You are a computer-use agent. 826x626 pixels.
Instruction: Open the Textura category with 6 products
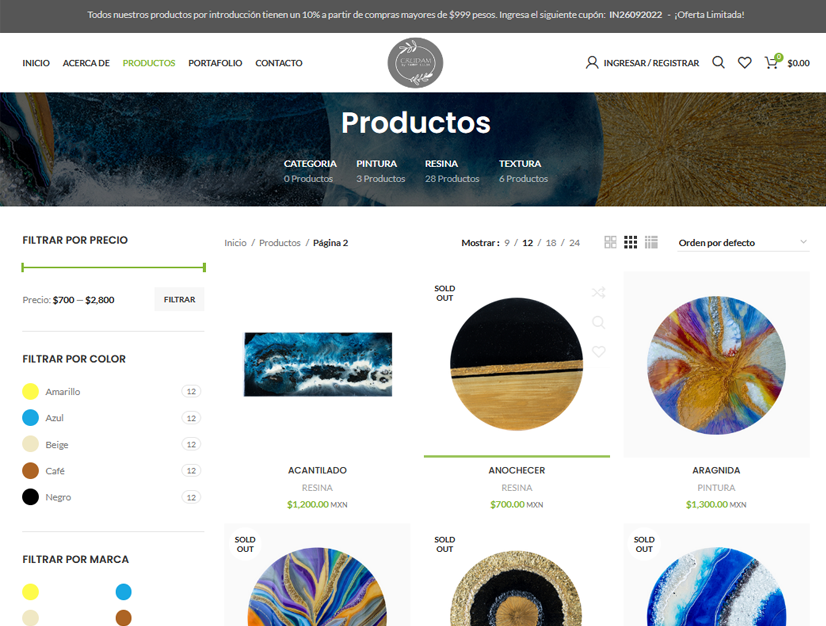coord(523,171)
